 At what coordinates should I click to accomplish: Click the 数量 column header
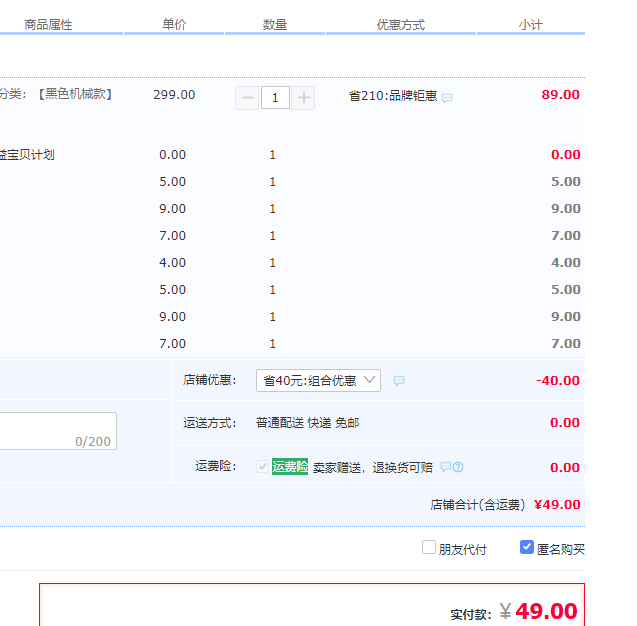click(275, 24)
